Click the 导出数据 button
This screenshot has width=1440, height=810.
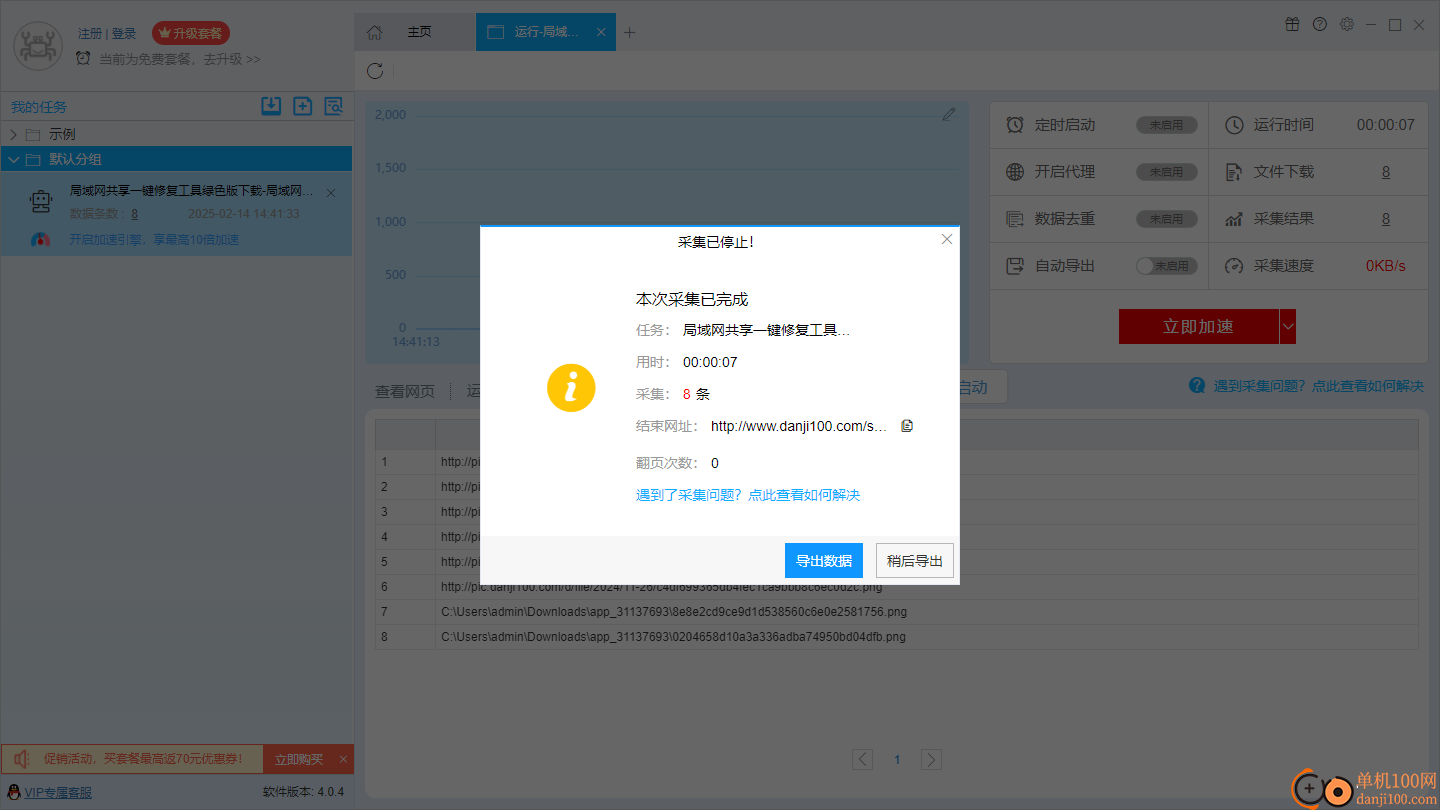[x=824, y=561]
